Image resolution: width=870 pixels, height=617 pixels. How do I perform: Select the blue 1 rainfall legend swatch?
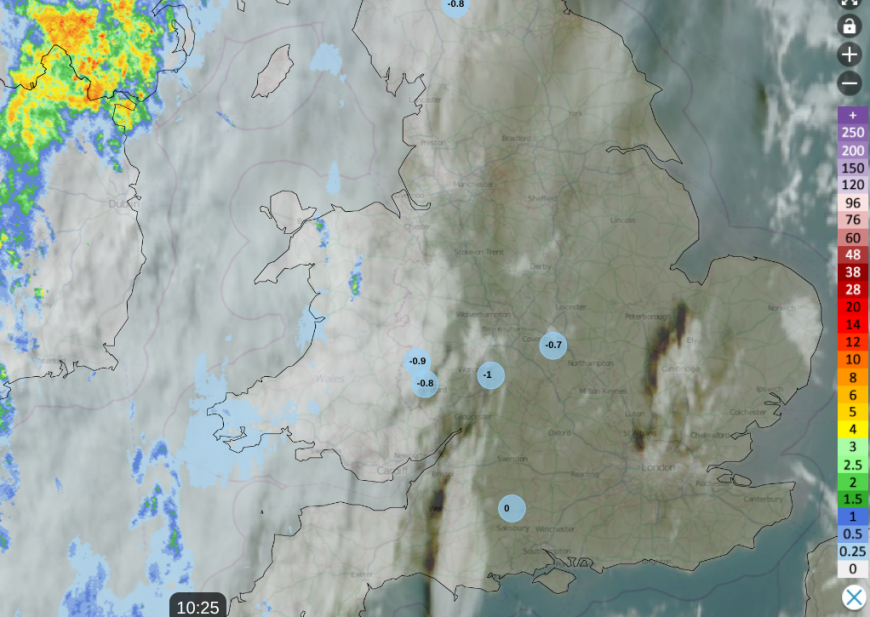pos(853,517)
